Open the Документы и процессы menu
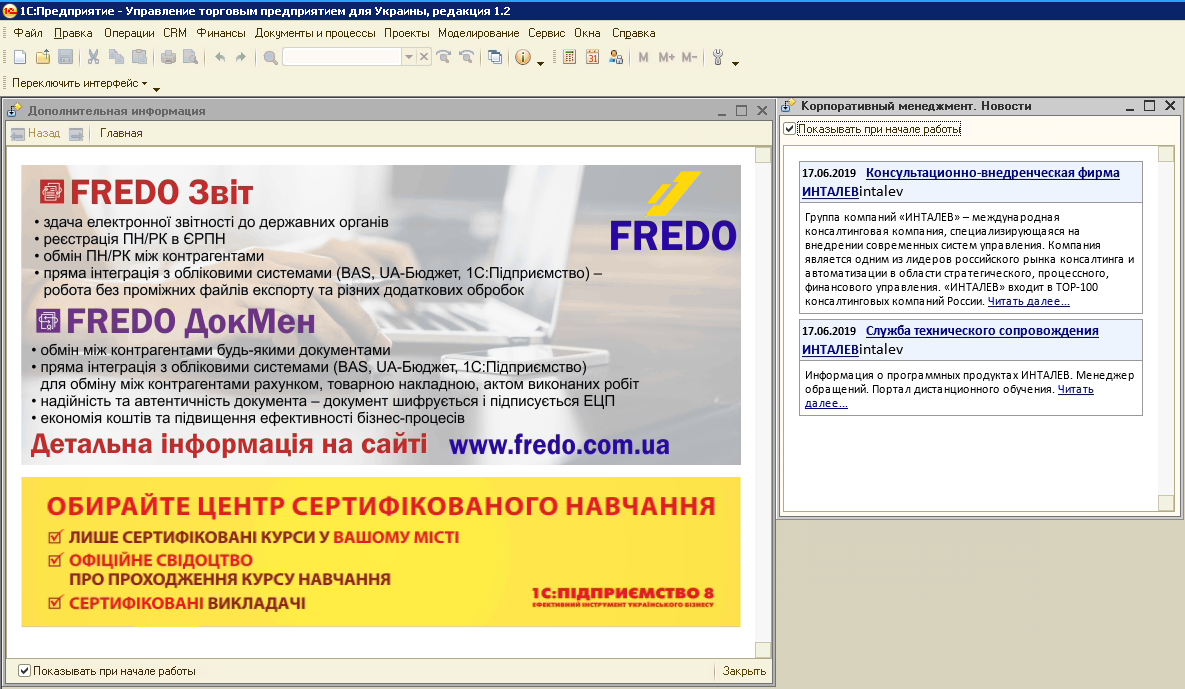Viewport: 1185px width, 689px height. [x=315, y=33]
